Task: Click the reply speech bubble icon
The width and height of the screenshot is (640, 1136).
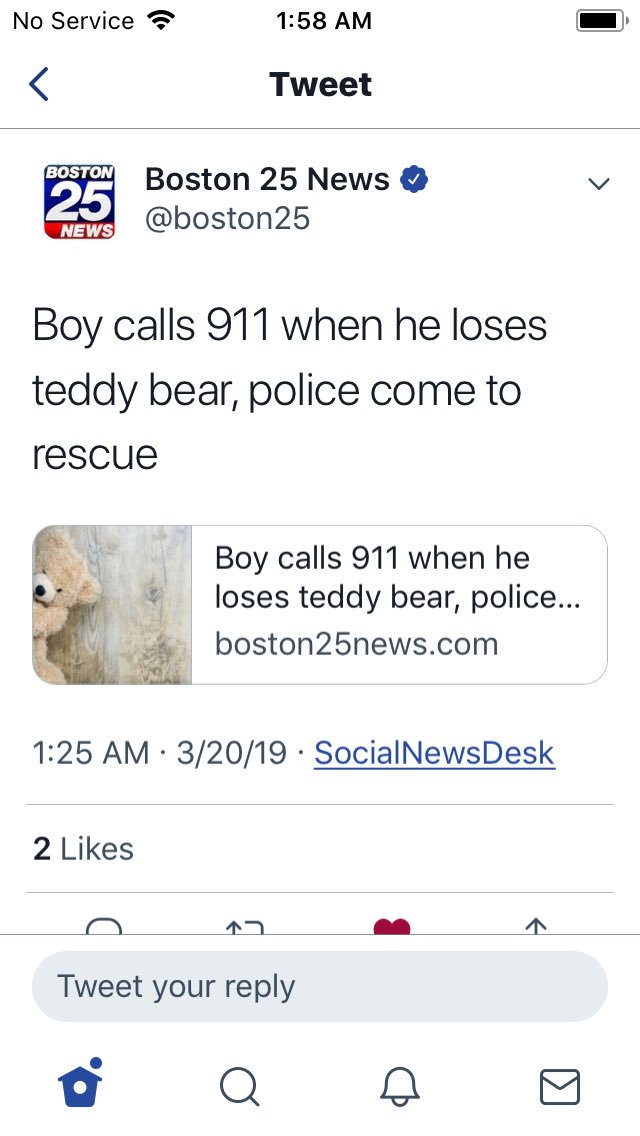Action: [x=104, y=925]
